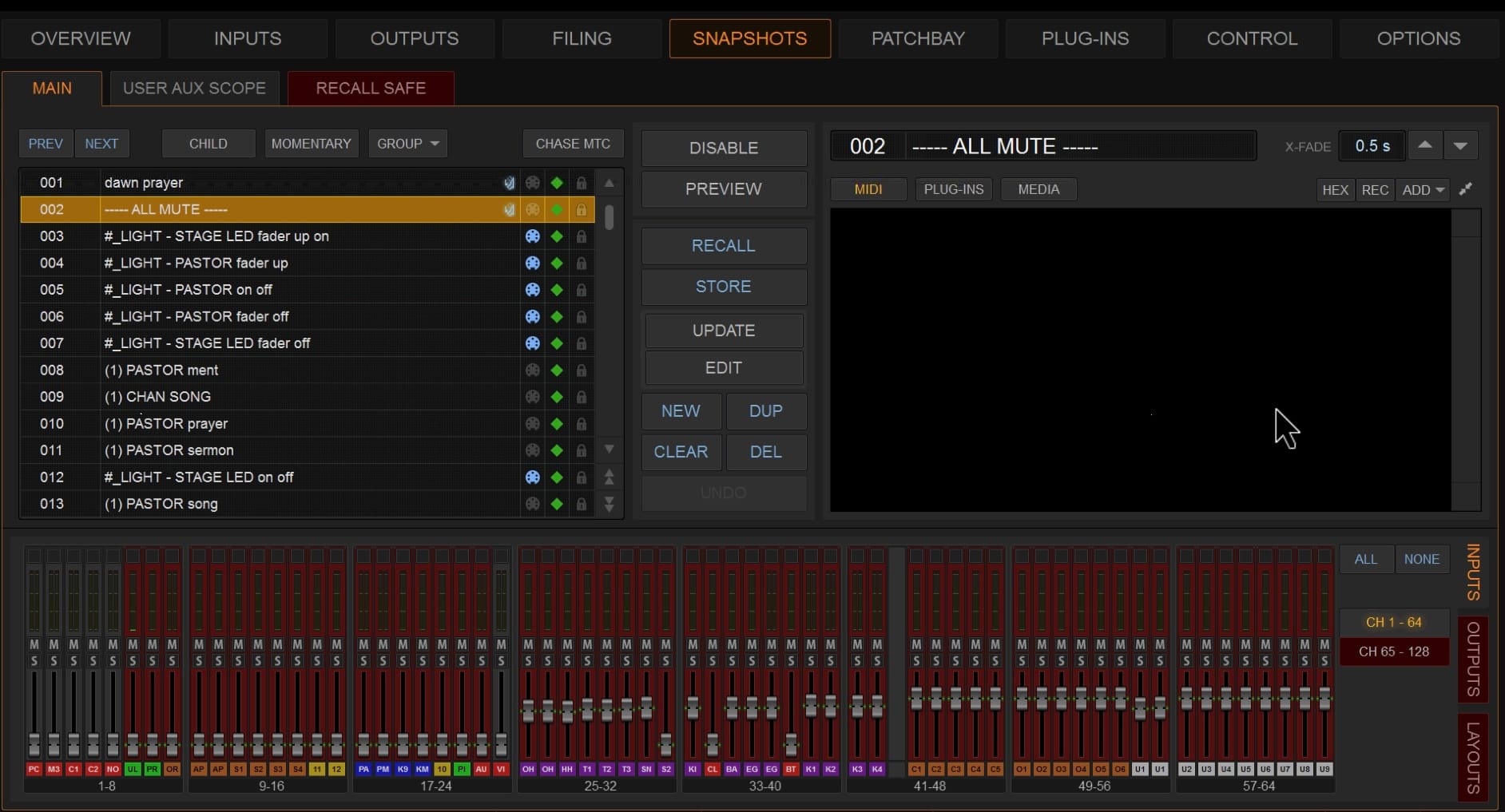Click the pin icon next to ADD dropdown

click(1466, 189)
